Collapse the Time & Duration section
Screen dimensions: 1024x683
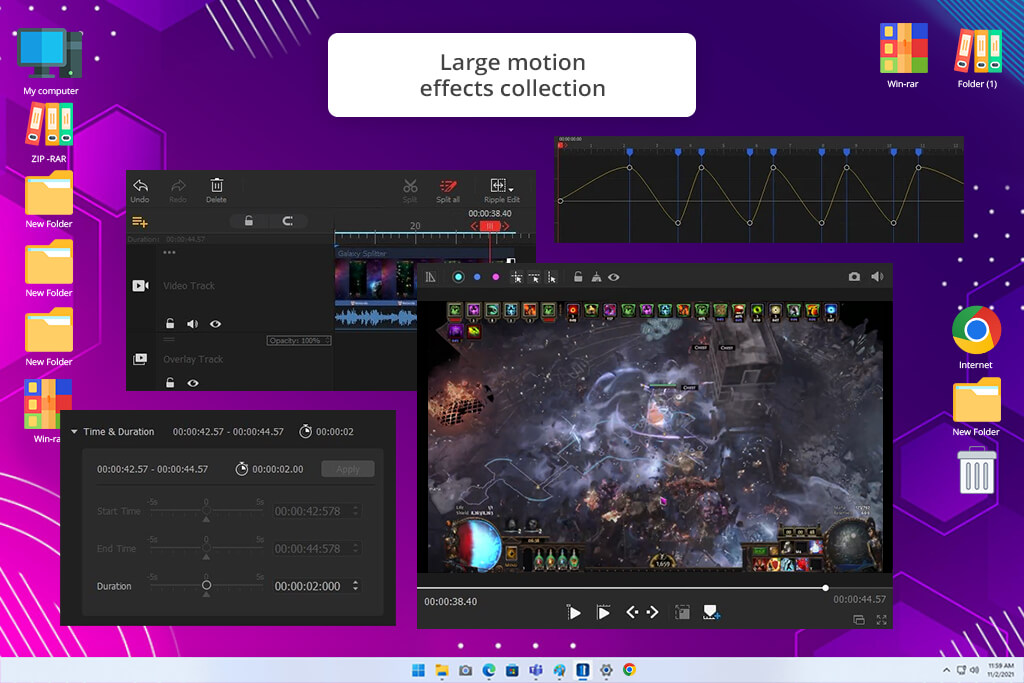tap(74, 432)
